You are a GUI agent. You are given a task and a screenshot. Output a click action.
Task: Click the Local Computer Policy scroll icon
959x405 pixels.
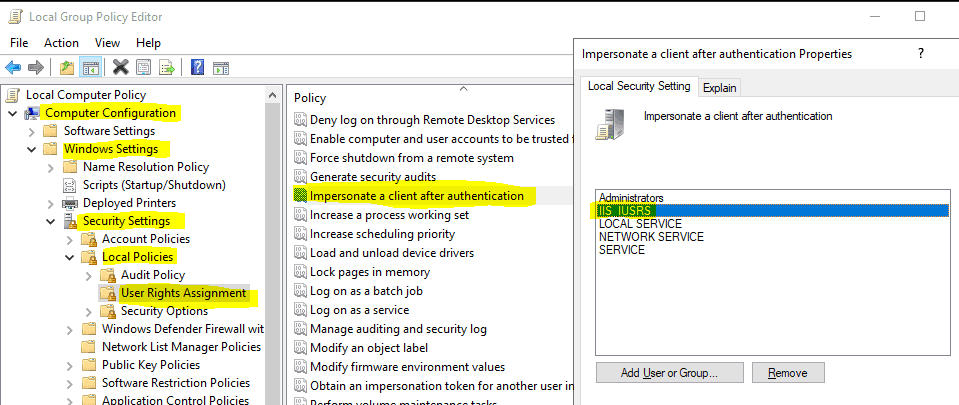[13, 95]
